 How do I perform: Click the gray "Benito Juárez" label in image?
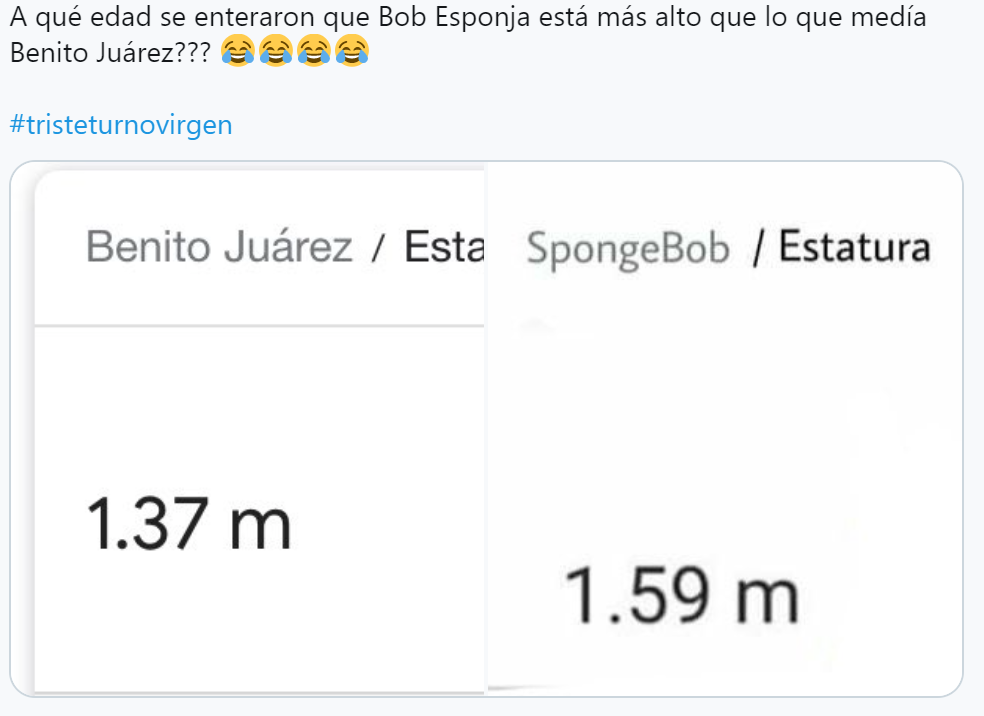[219, 246]
